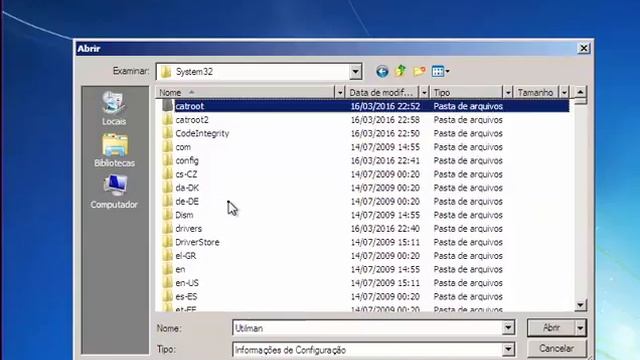This screenshot has width=640, height=360.
Task: Click the scrollbar down arrow
Action: coord(580,305)
